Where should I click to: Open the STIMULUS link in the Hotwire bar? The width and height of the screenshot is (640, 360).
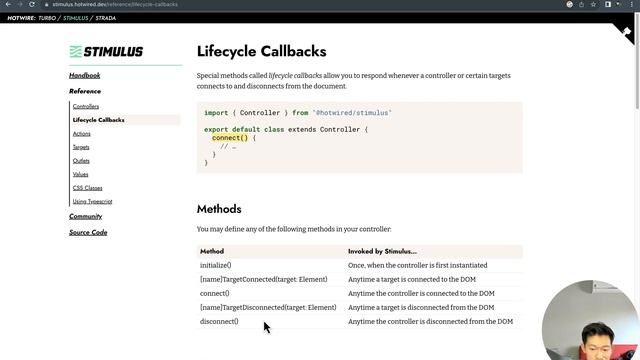click(x=76, y=18)
